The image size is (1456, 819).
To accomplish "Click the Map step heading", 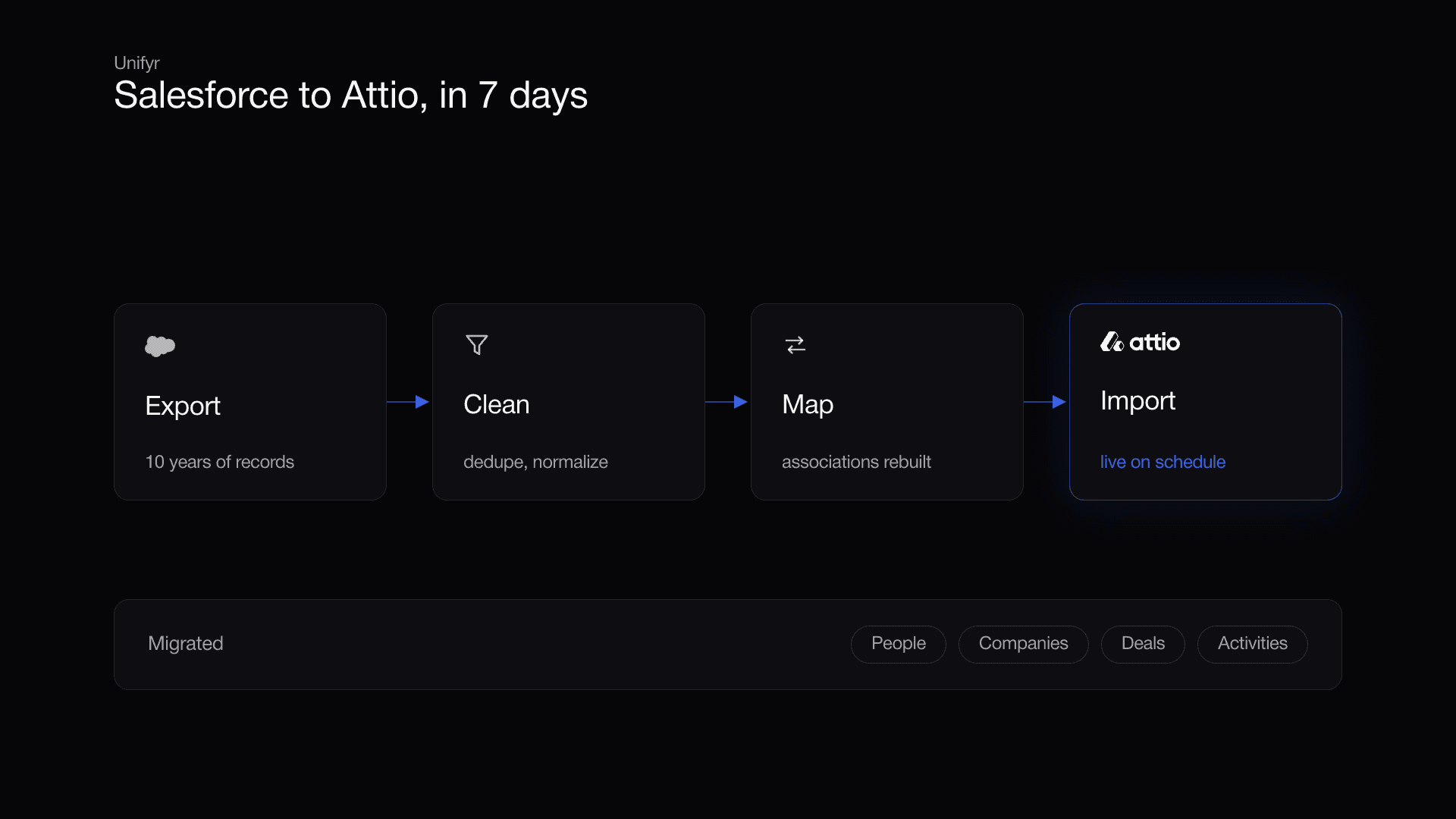I will (x=808, y=405).
